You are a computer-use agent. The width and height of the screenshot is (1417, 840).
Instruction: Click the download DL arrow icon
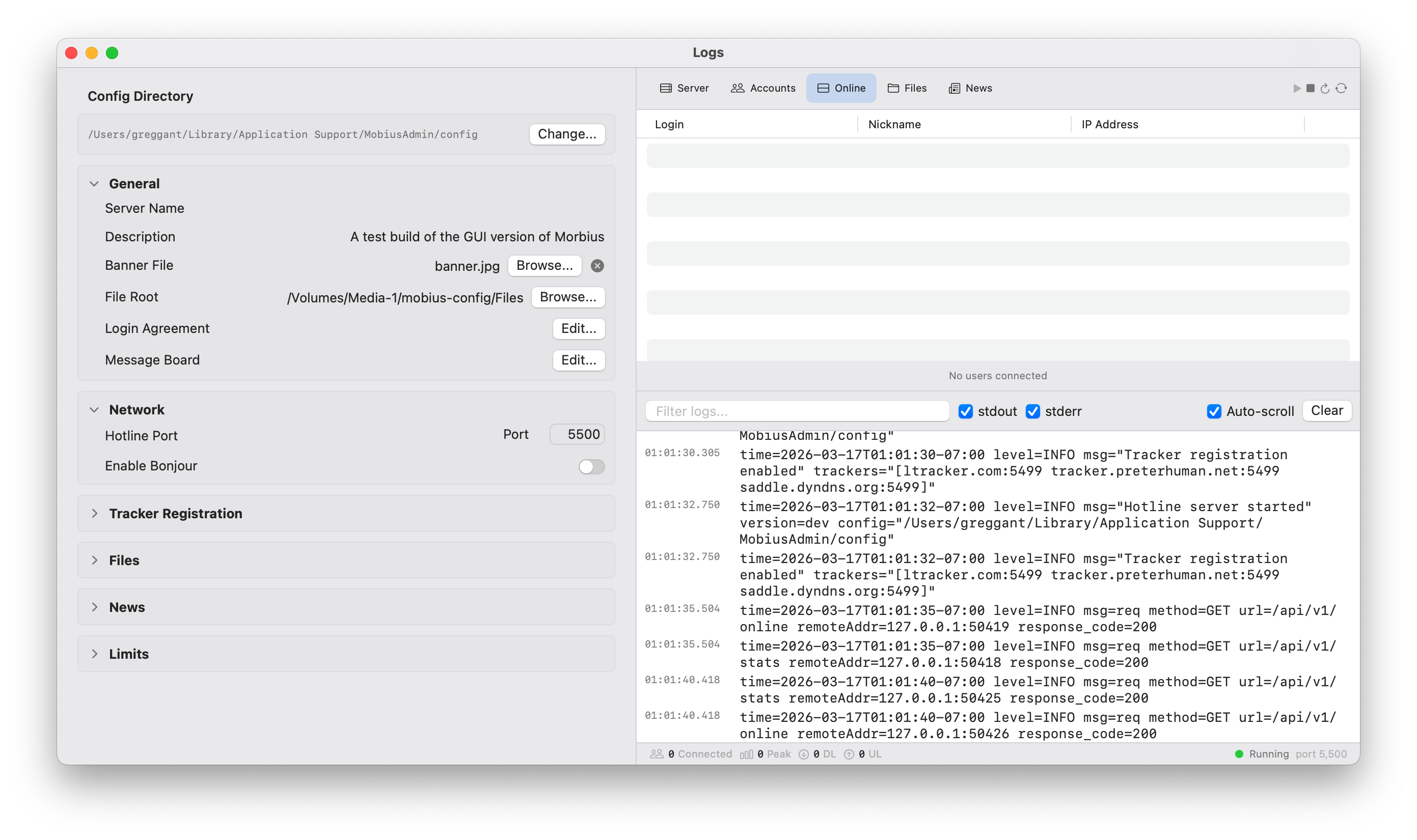pyautogui.click(x=804, y=754)
